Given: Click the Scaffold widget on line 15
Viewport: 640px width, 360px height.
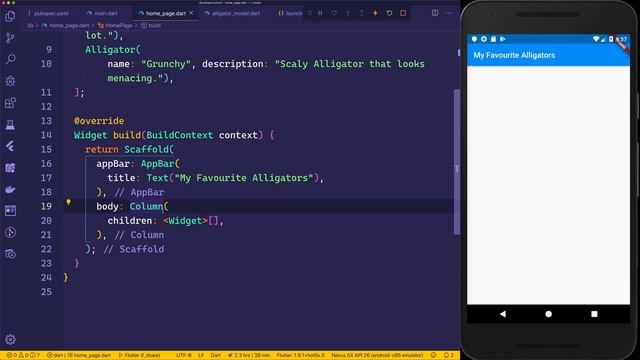Looking at the screenshot, I should 147,149.
